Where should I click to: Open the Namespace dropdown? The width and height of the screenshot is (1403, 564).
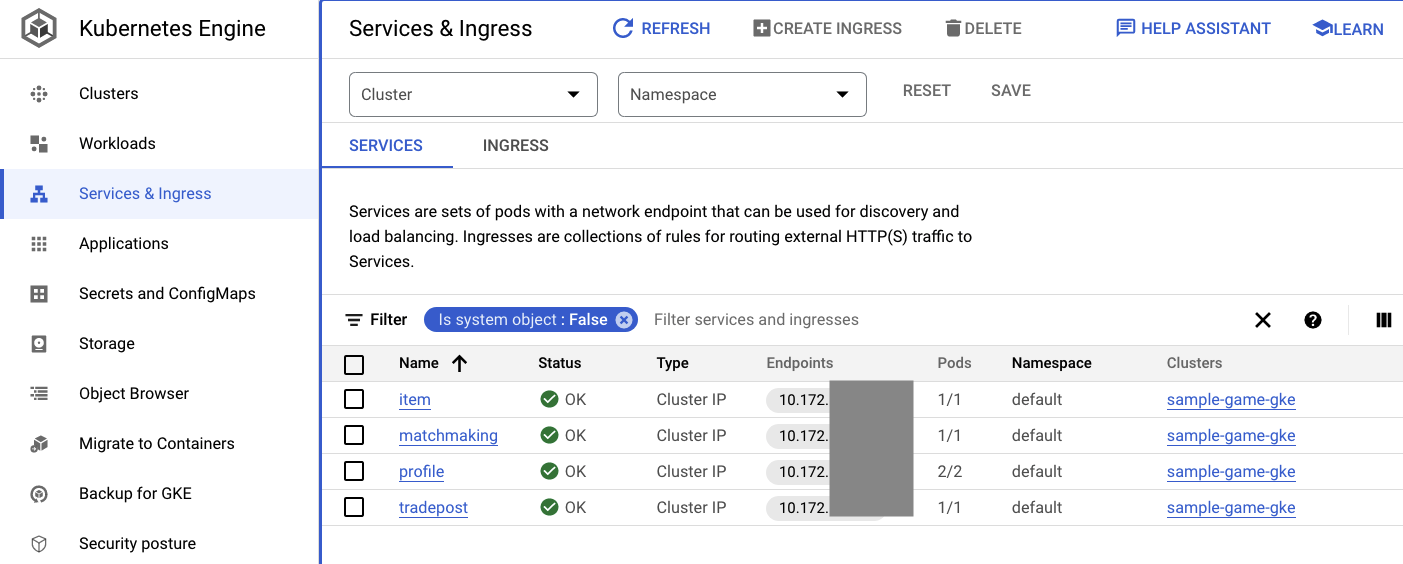point(742,95)
